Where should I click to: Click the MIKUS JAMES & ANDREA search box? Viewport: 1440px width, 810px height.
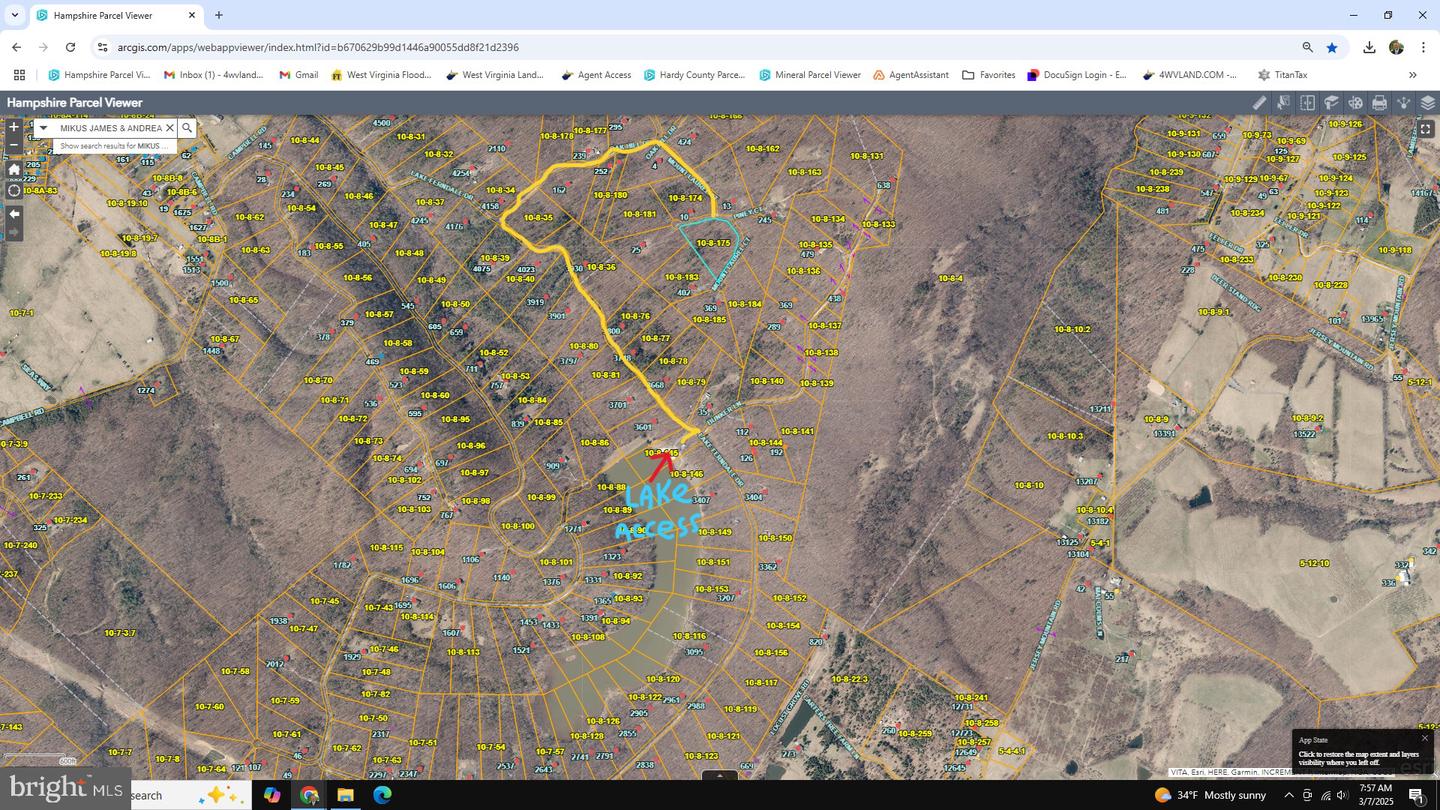coord(110,128)
